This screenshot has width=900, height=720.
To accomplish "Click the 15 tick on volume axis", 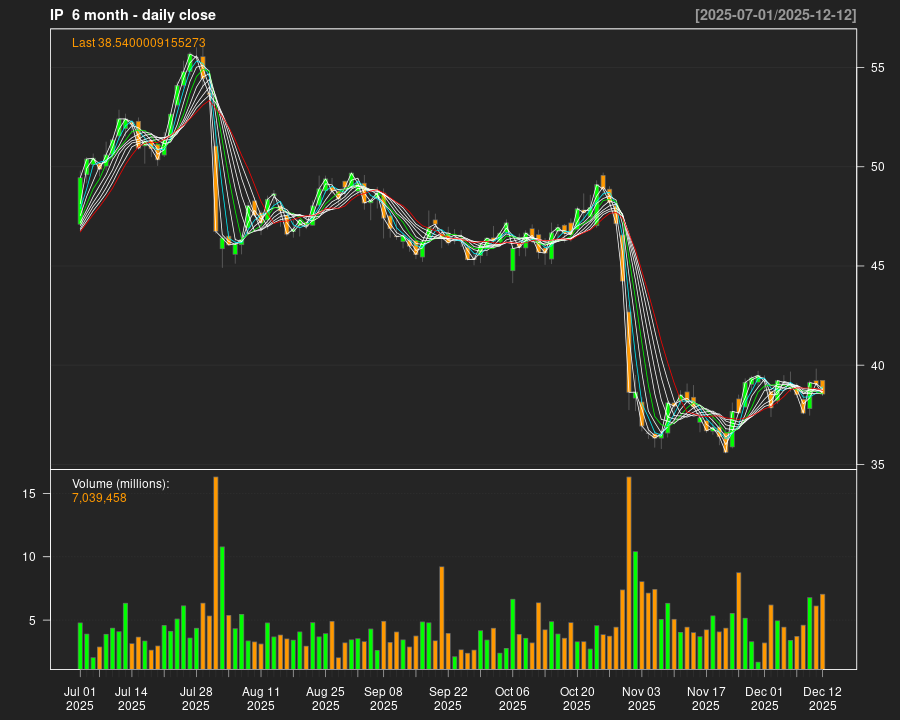I will 29,494.
